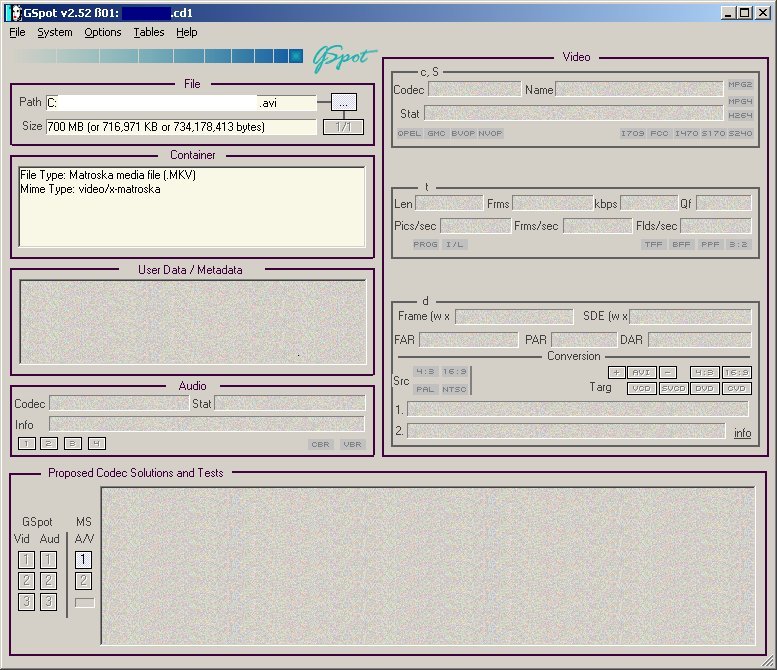The width and height of the screenshot is (777, 670).
Task: Open the File menu
Action: click(17, 32)
